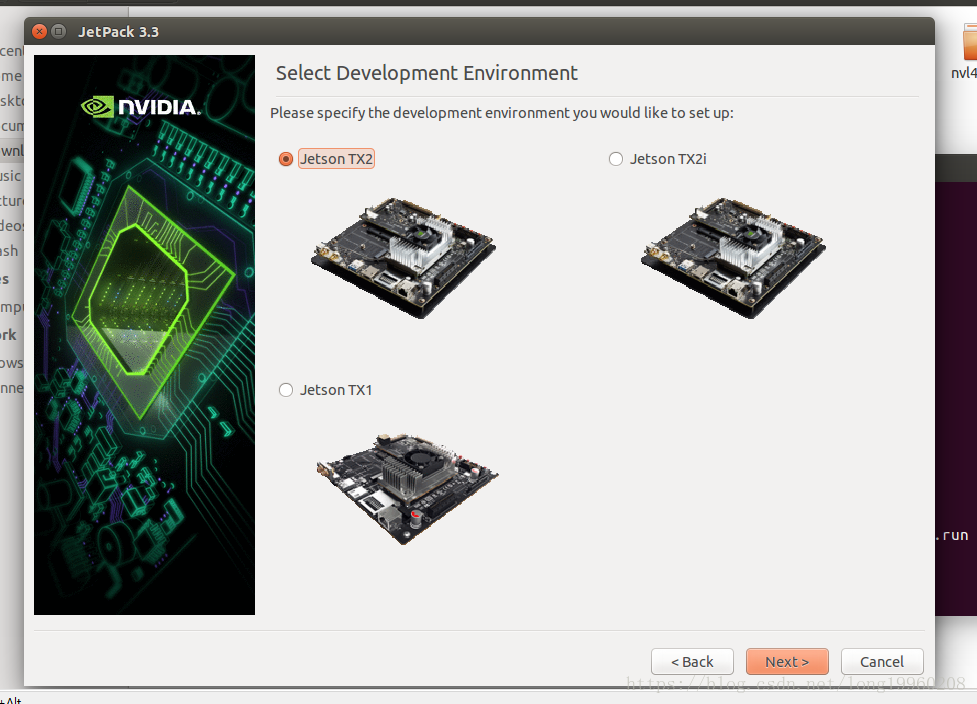
Task: Cancel the JetPack installer
Action: (882, 662)
